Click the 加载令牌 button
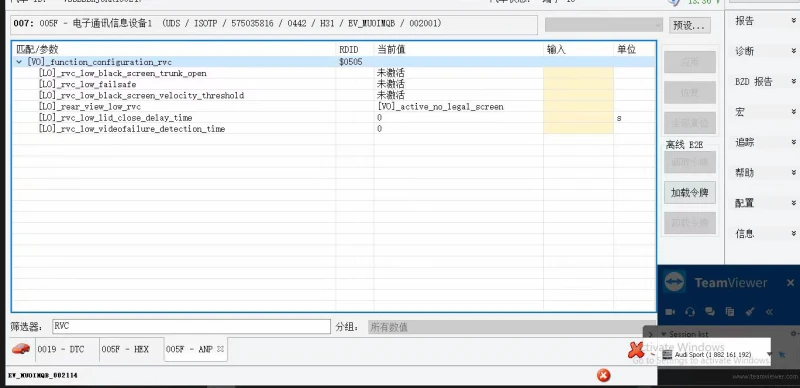 (x=690, y=193)
